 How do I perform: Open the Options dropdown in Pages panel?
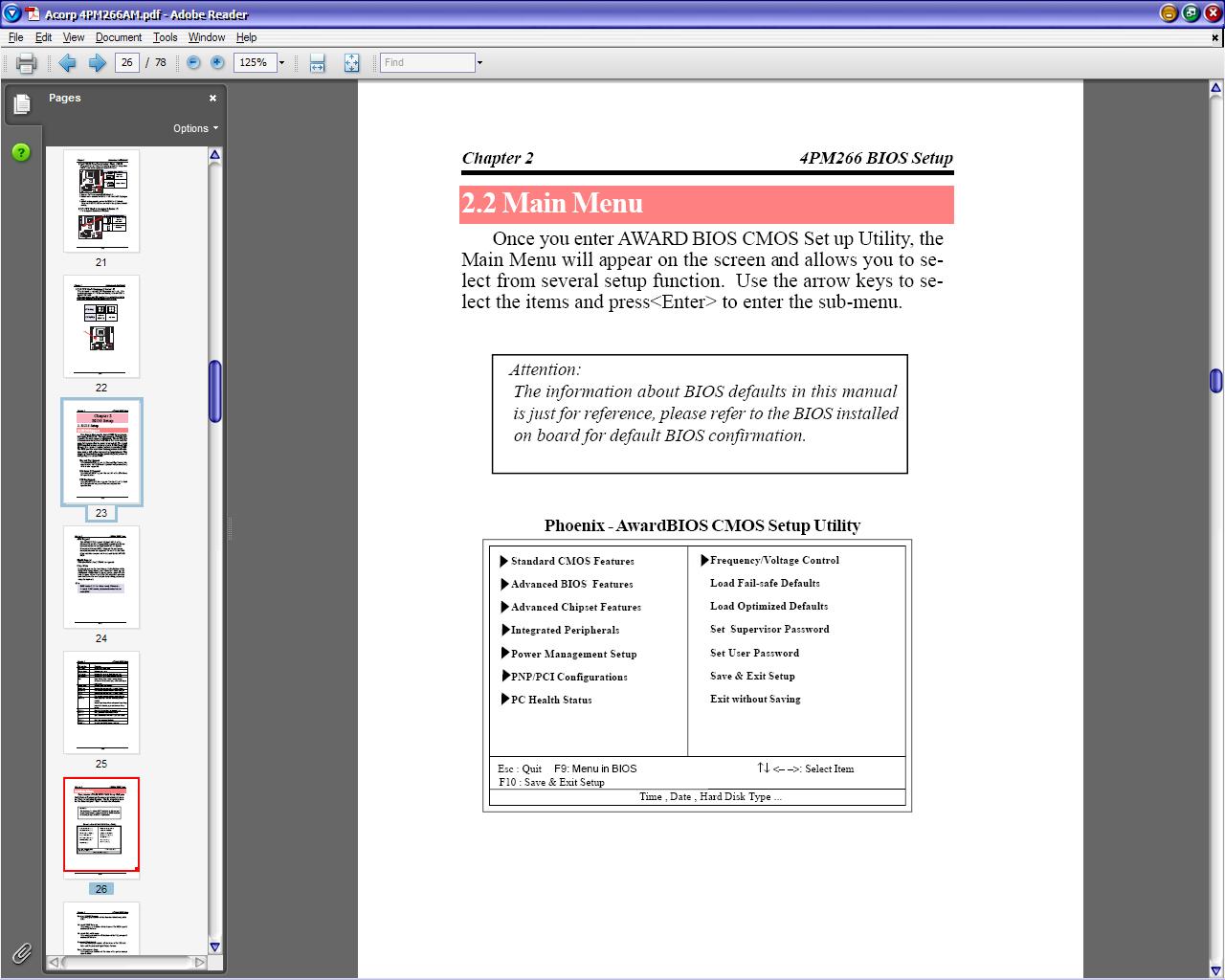tap(195, 128)
